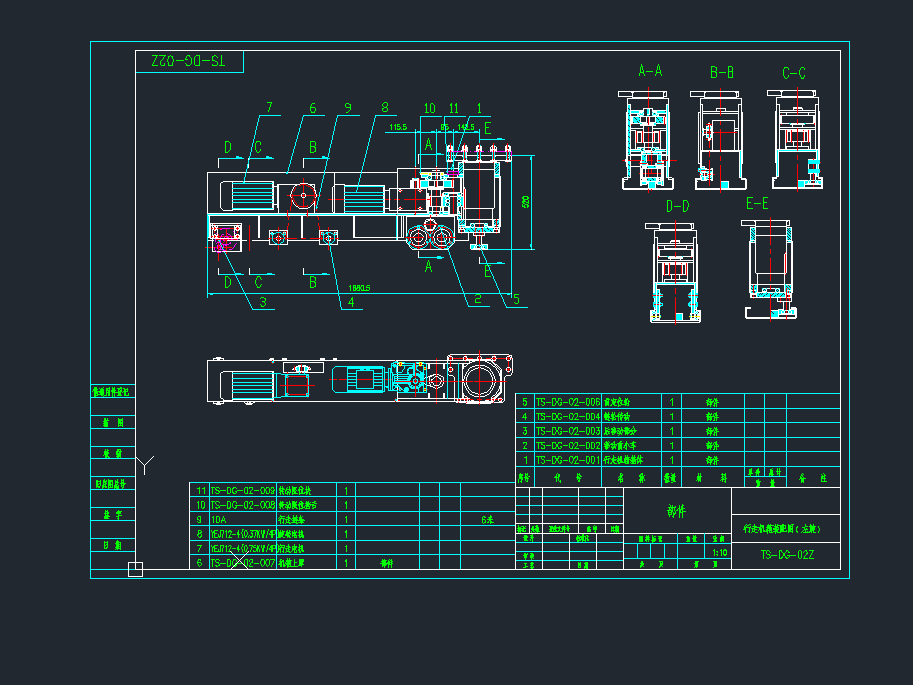
Task: Click TS-DG-02Z drawing number in title block
Action: pos(787,555)
